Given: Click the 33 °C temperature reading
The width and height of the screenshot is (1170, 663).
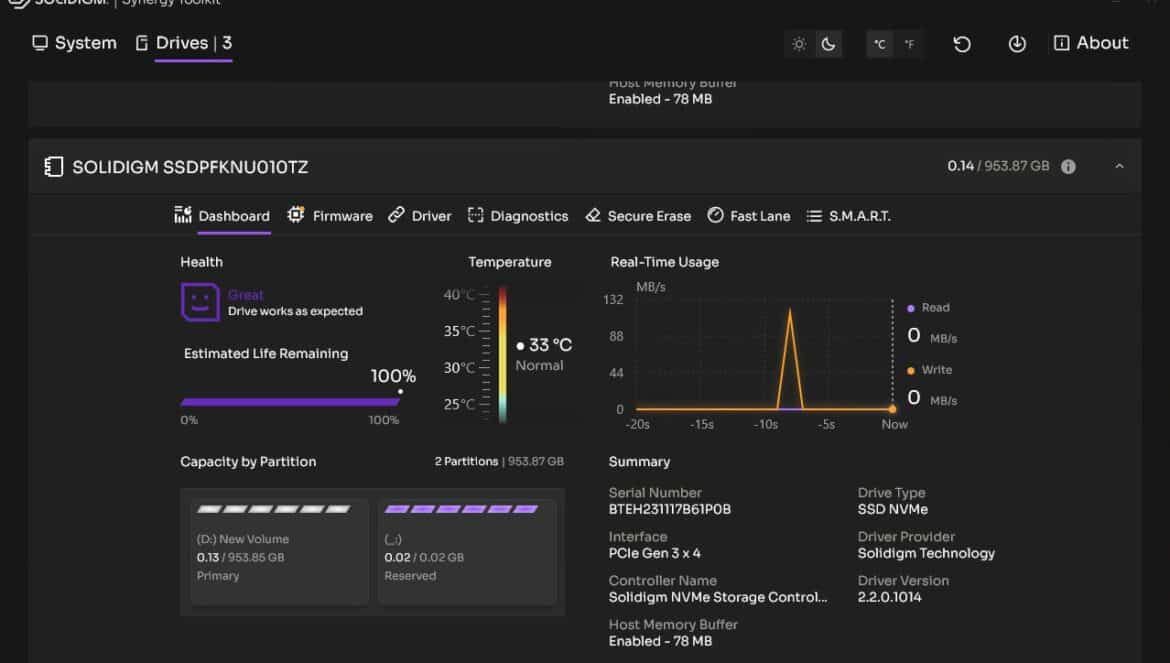Looking at the screenshot, I should coord(550,345).
